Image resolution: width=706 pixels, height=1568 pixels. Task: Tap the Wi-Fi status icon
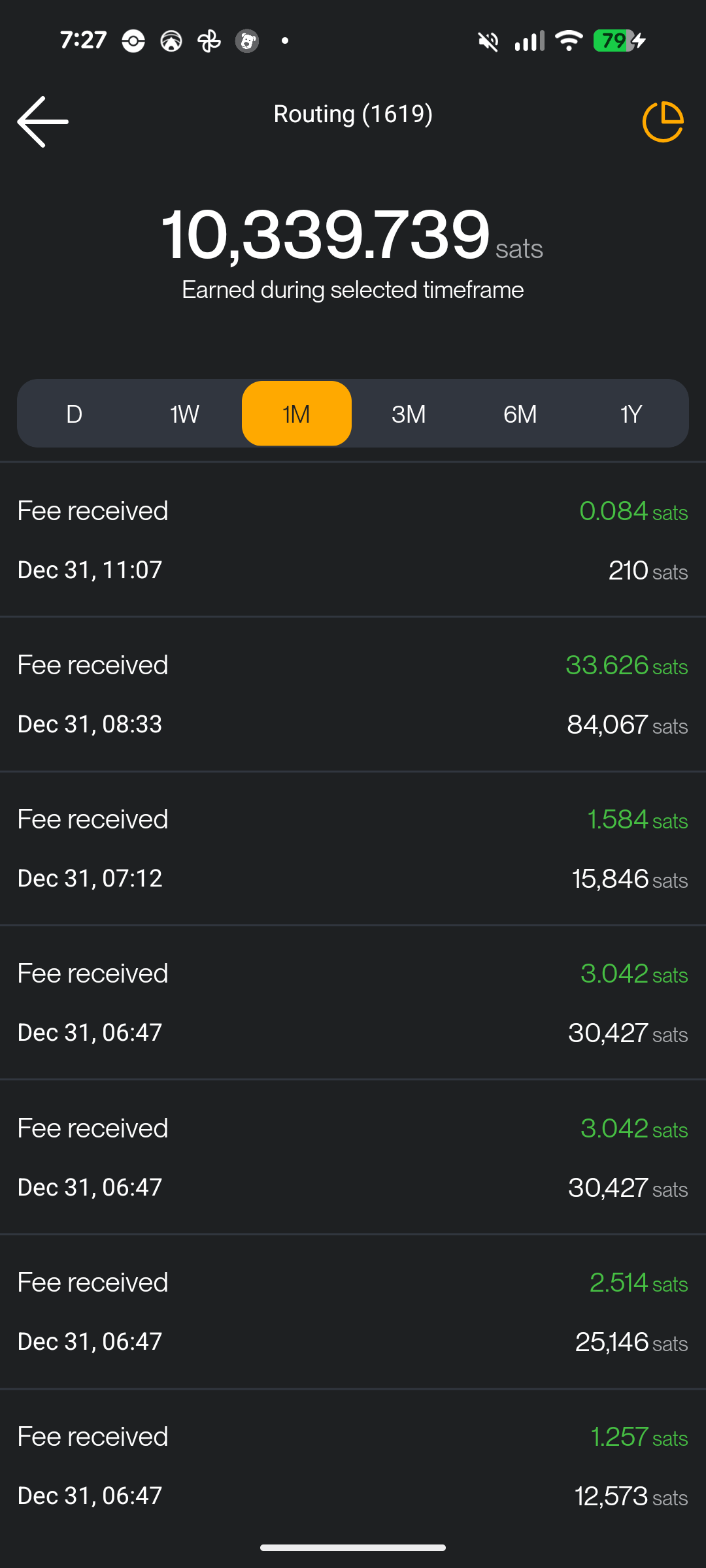(x=569, y=41)
